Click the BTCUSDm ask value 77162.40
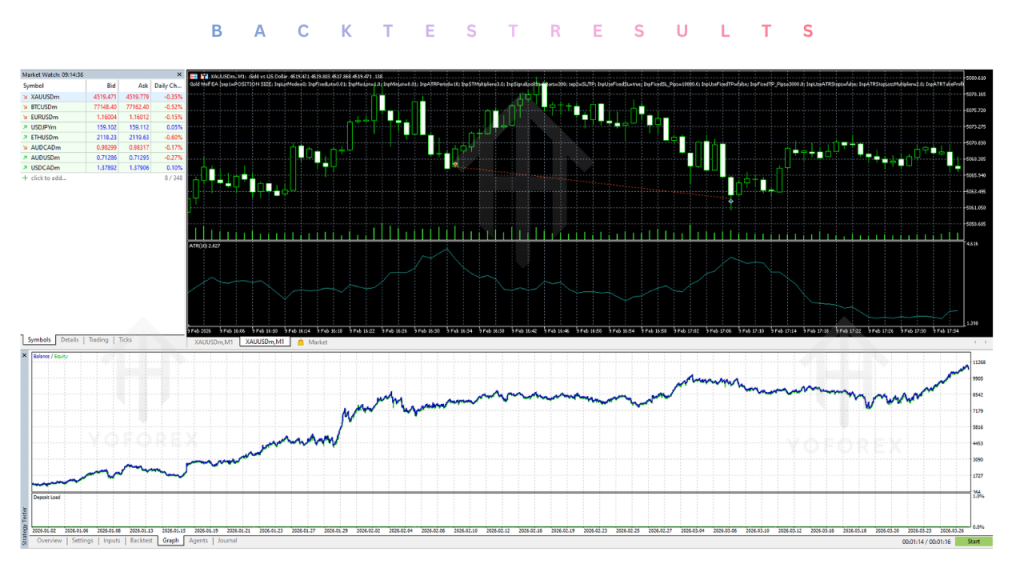The image size is (1024, 576). click(x=137, y=107)
